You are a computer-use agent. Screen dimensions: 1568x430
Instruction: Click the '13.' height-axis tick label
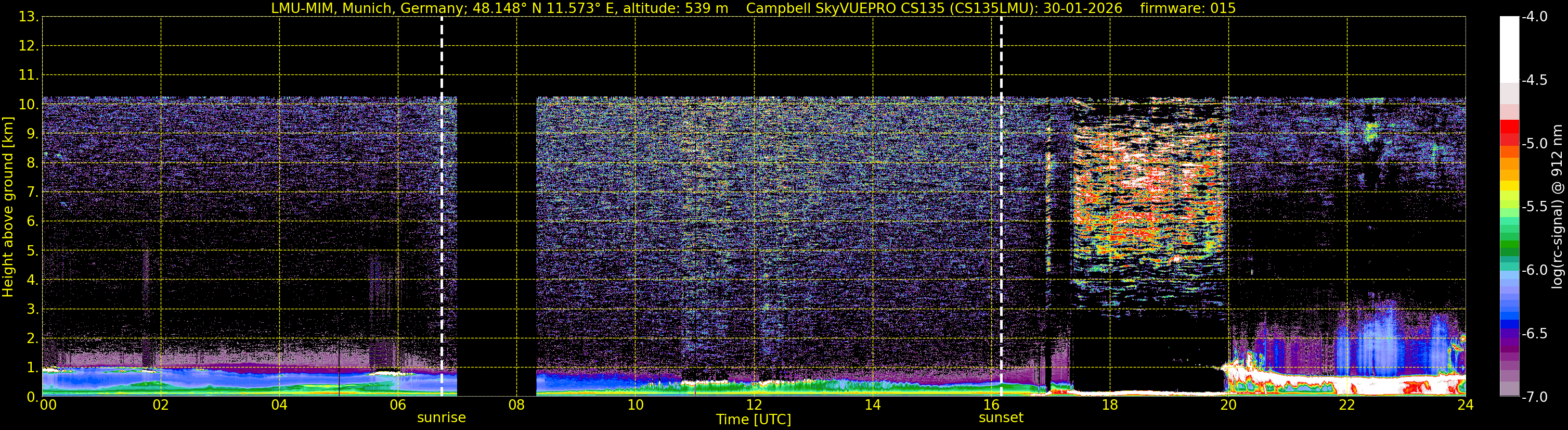coord(29,17)
